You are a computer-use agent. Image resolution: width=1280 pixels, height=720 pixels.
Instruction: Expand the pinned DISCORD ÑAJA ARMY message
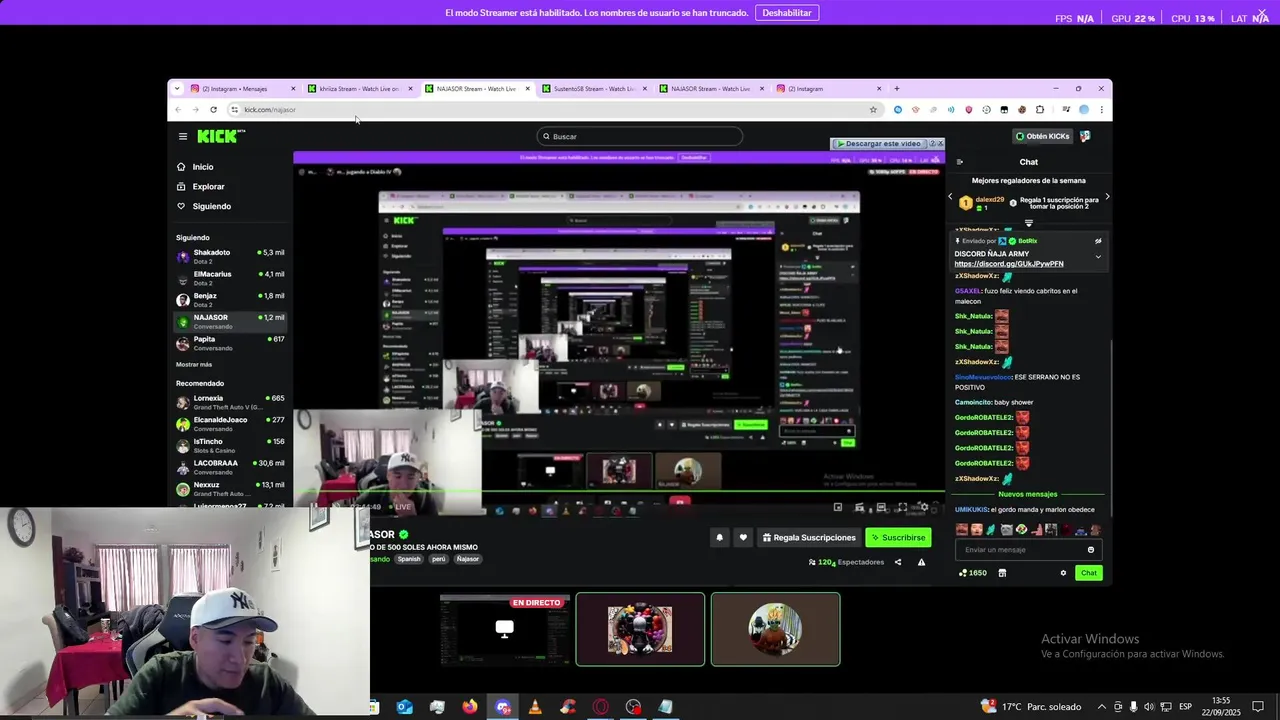(x=1098, y=257)
